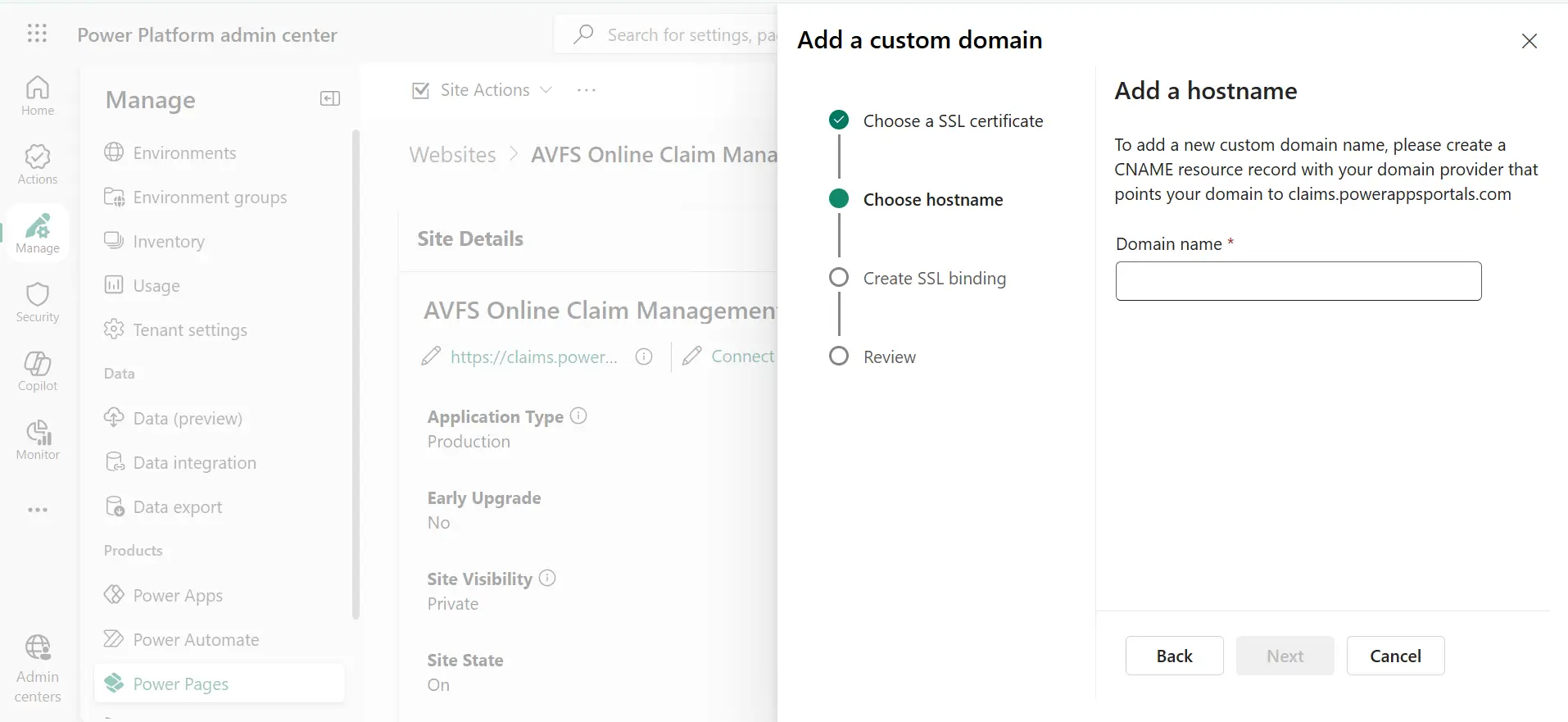Screen dimensions: 1568x722
Task: Show Site Visibility info tooltip
Action: [x=547, y=578]
